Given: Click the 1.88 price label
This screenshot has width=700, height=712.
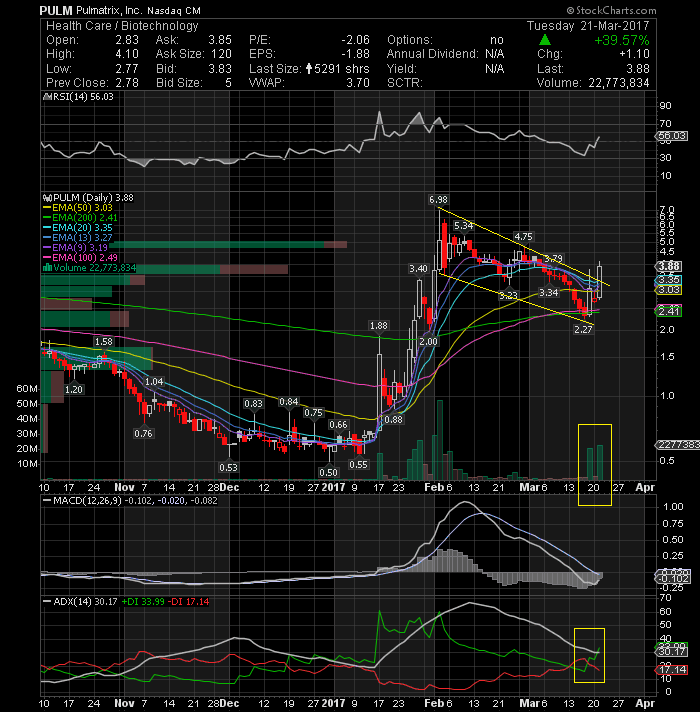Looking at the screenshot, I should [379, 326].
